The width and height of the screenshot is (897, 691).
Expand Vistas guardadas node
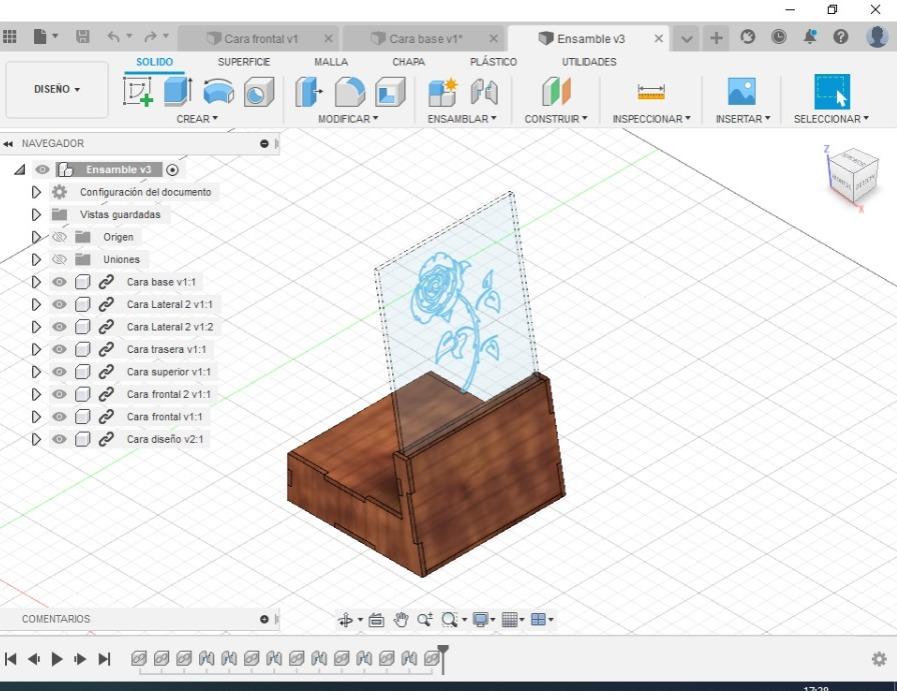pos(36,215)
